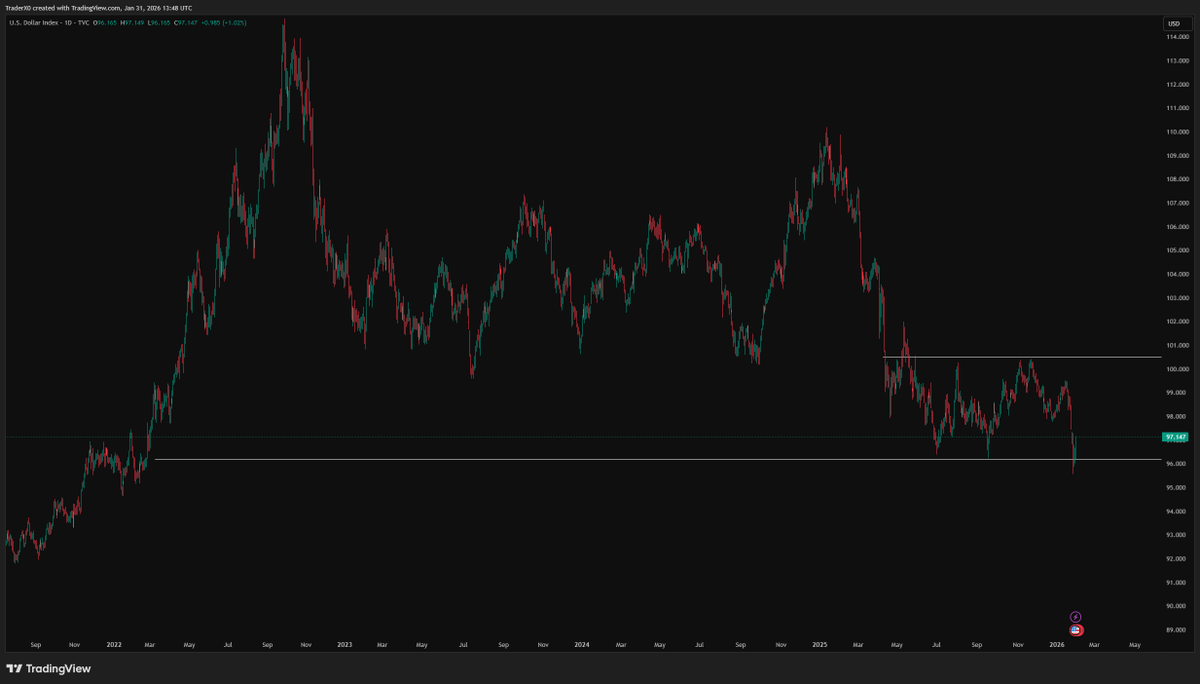Click the 110.000 price axis label
The width and height of the screenshot is (1200, 684).
point(1176,132)
